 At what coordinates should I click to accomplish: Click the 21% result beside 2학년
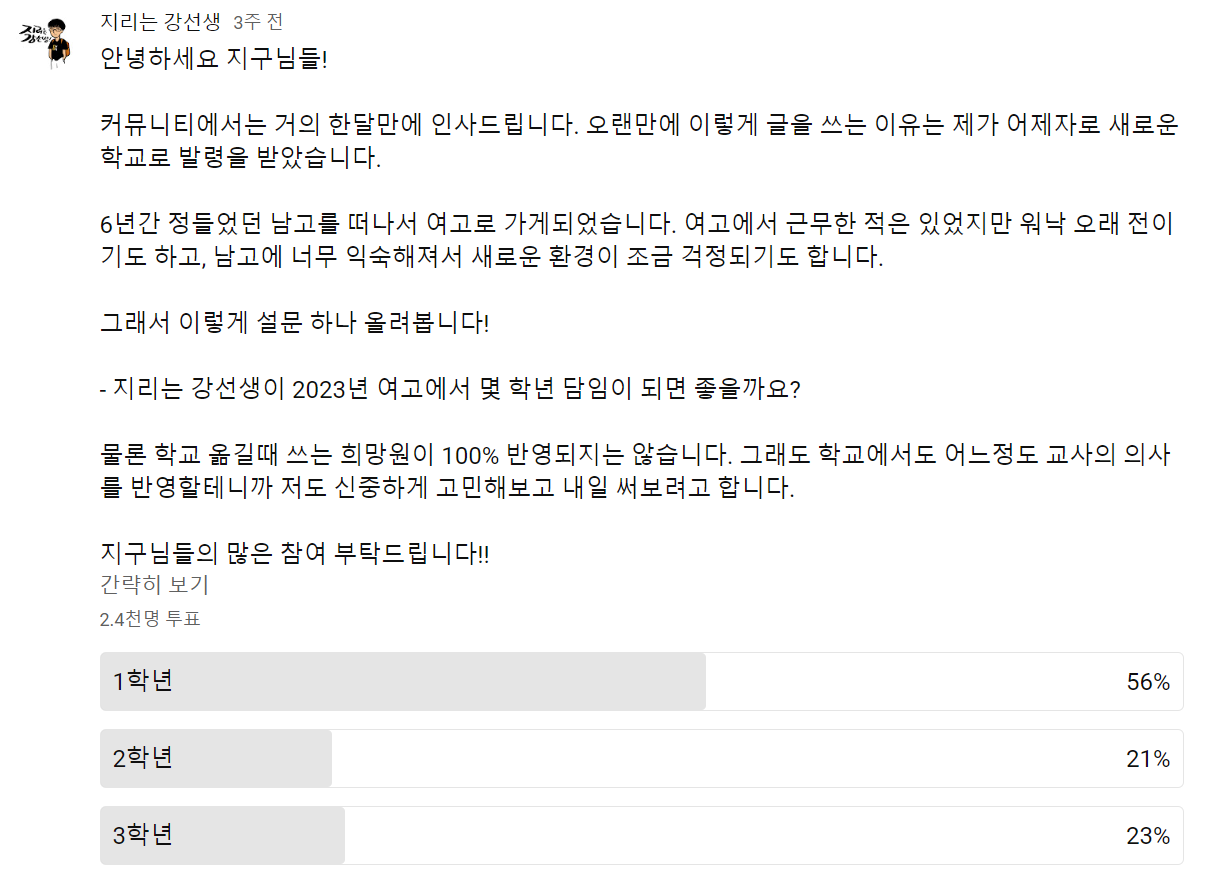tap(1149, 758)
